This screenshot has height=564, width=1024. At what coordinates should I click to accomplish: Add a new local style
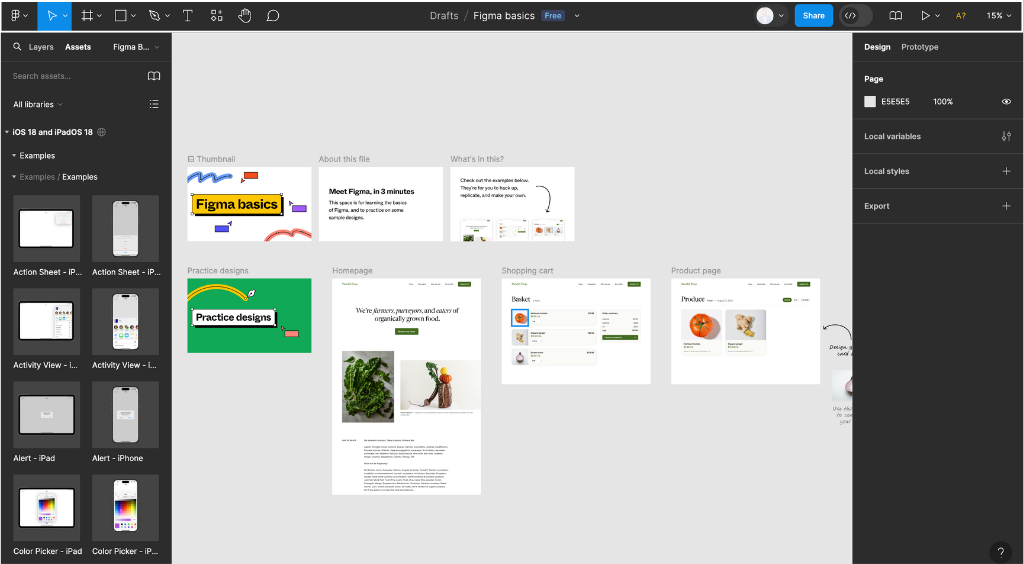tap(1006, 171)
